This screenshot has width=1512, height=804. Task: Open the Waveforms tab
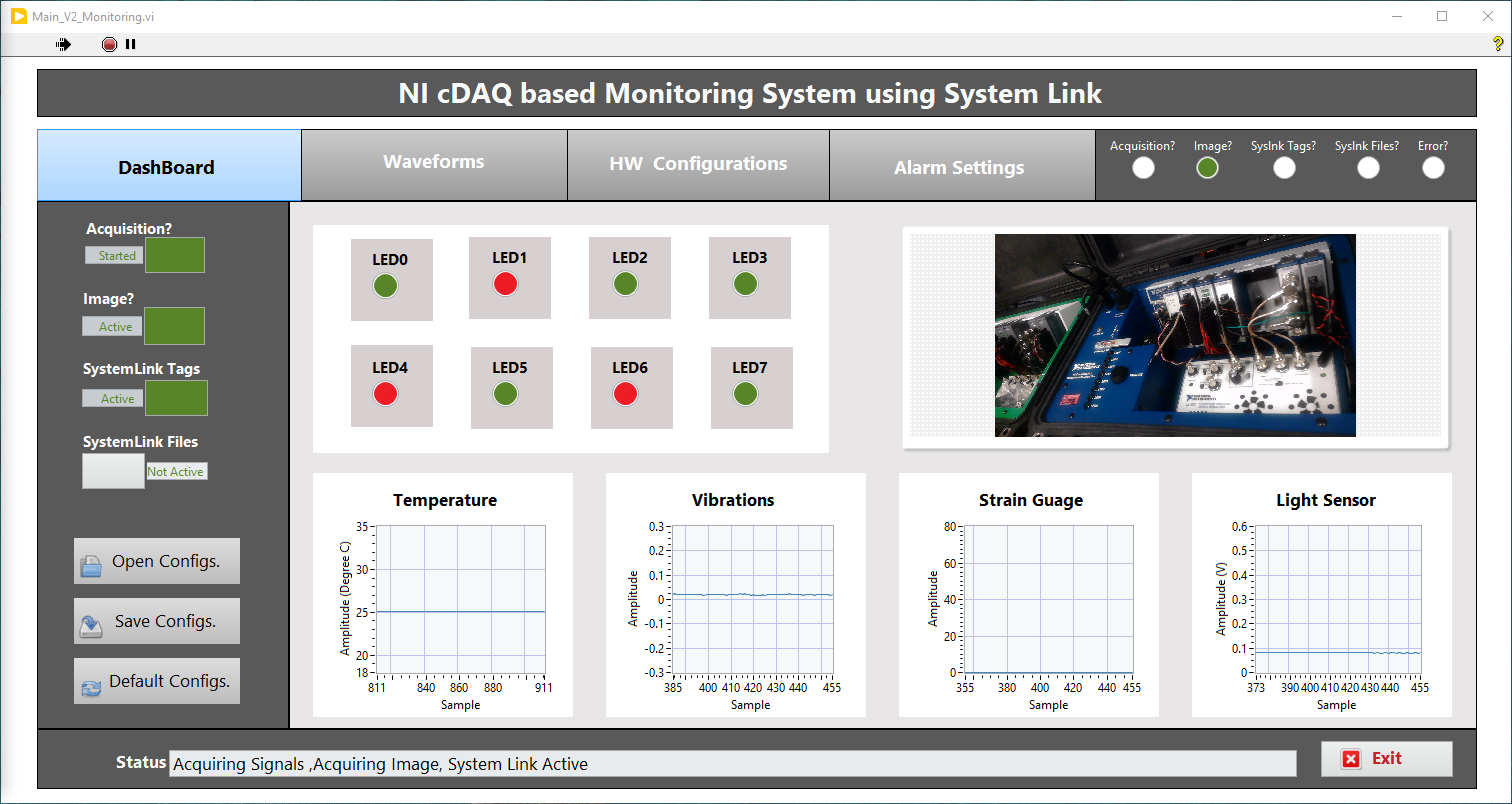(434, 165)
